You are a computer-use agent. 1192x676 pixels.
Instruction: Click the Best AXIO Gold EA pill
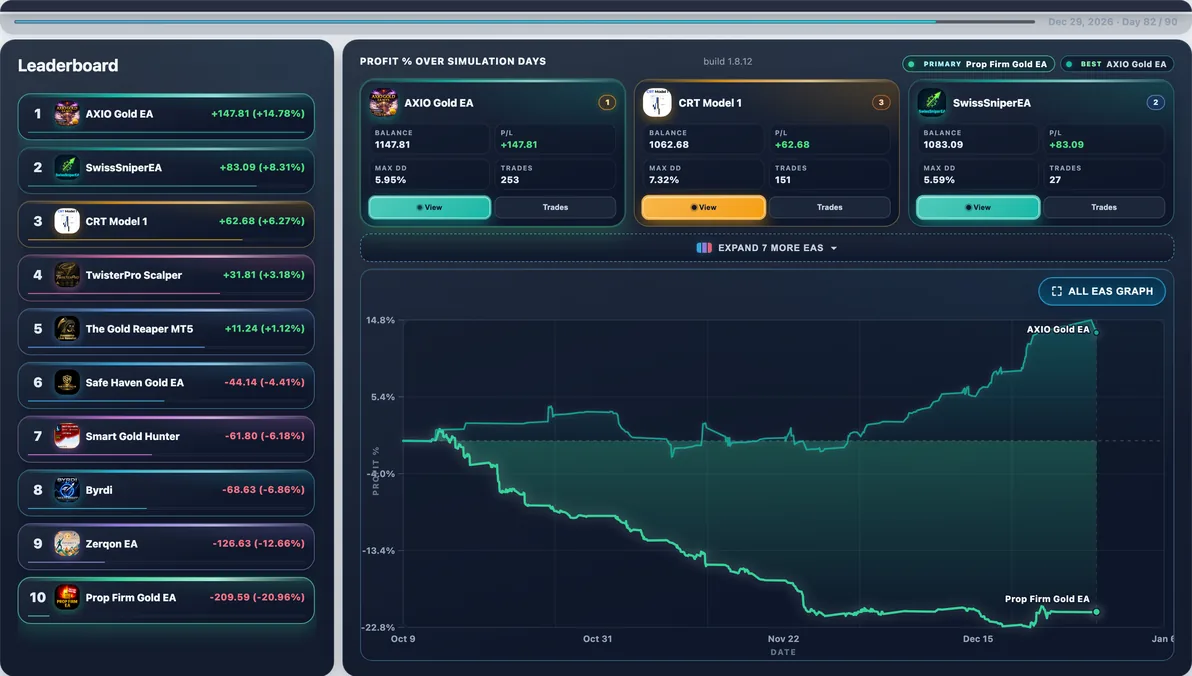pyautogui.click(x=1116, y=64)
